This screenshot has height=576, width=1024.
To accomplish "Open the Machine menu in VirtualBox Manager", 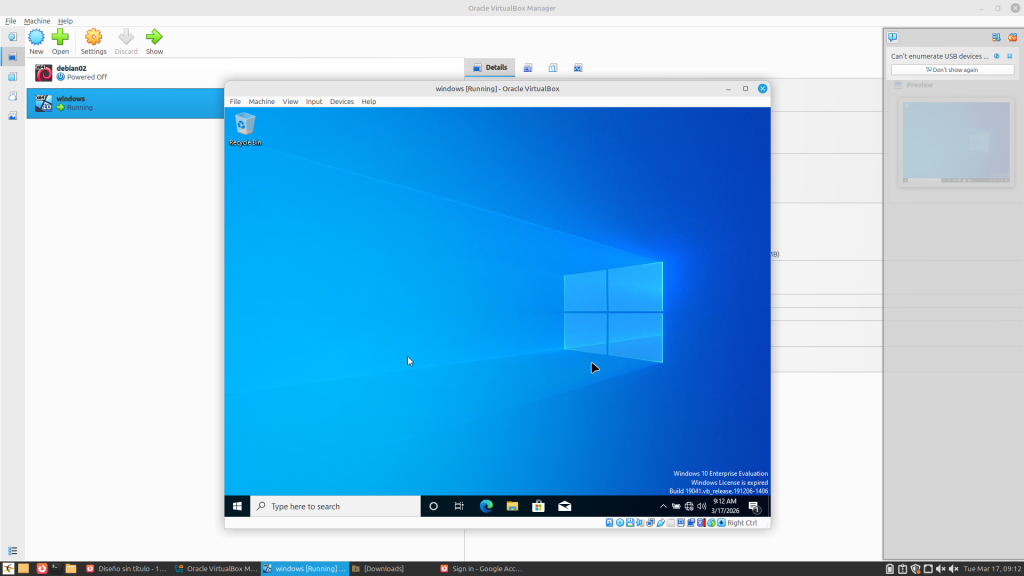I will 37,21.
